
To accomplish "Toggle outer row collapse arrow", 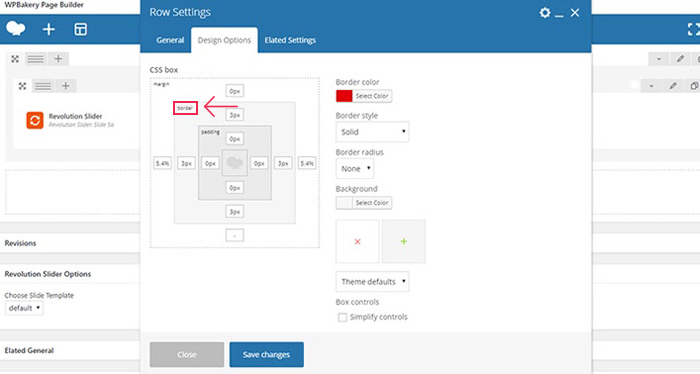I will click(659, 59).
